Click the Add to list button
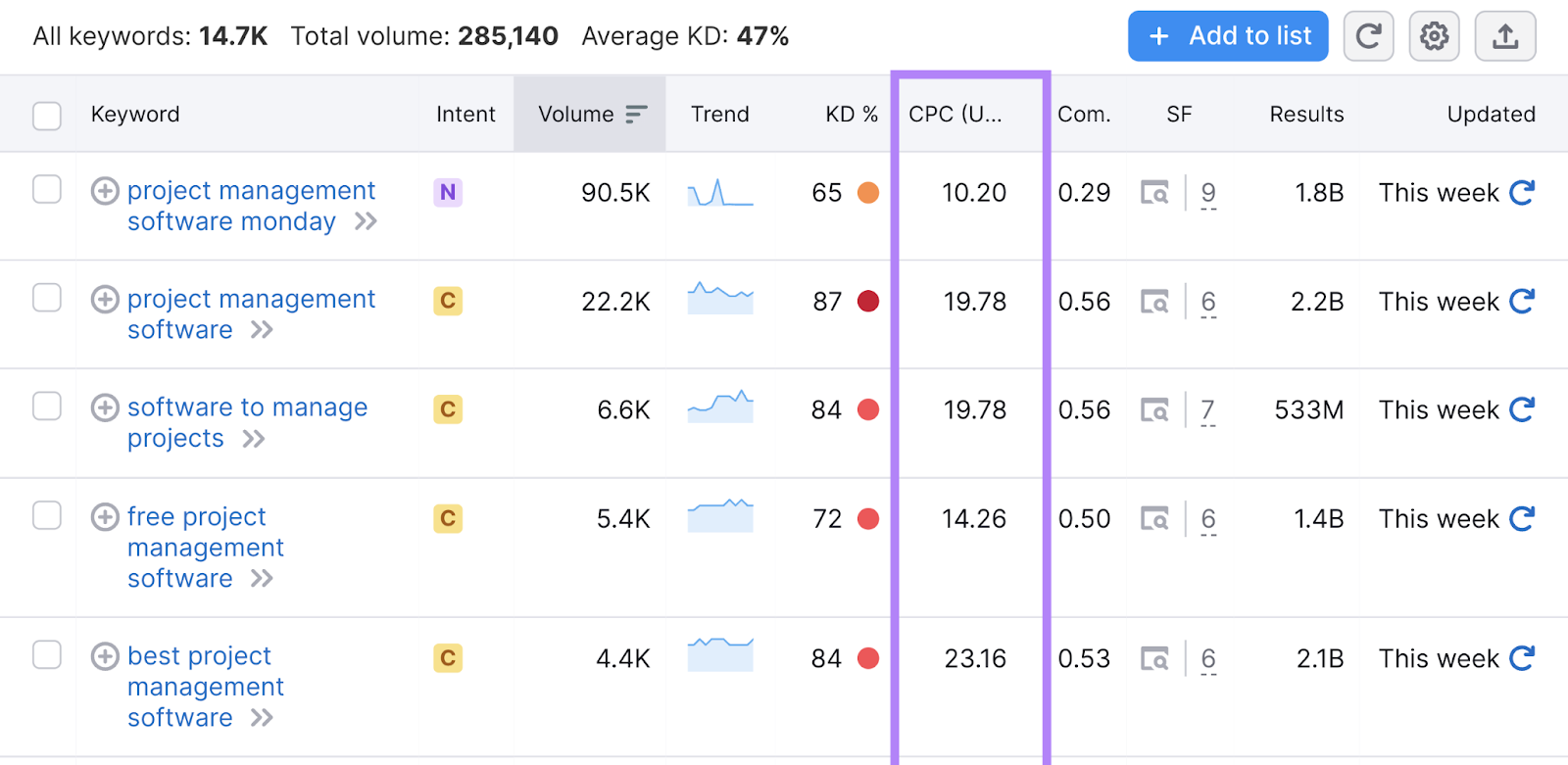1568x765 pixels. (1228, 36)
